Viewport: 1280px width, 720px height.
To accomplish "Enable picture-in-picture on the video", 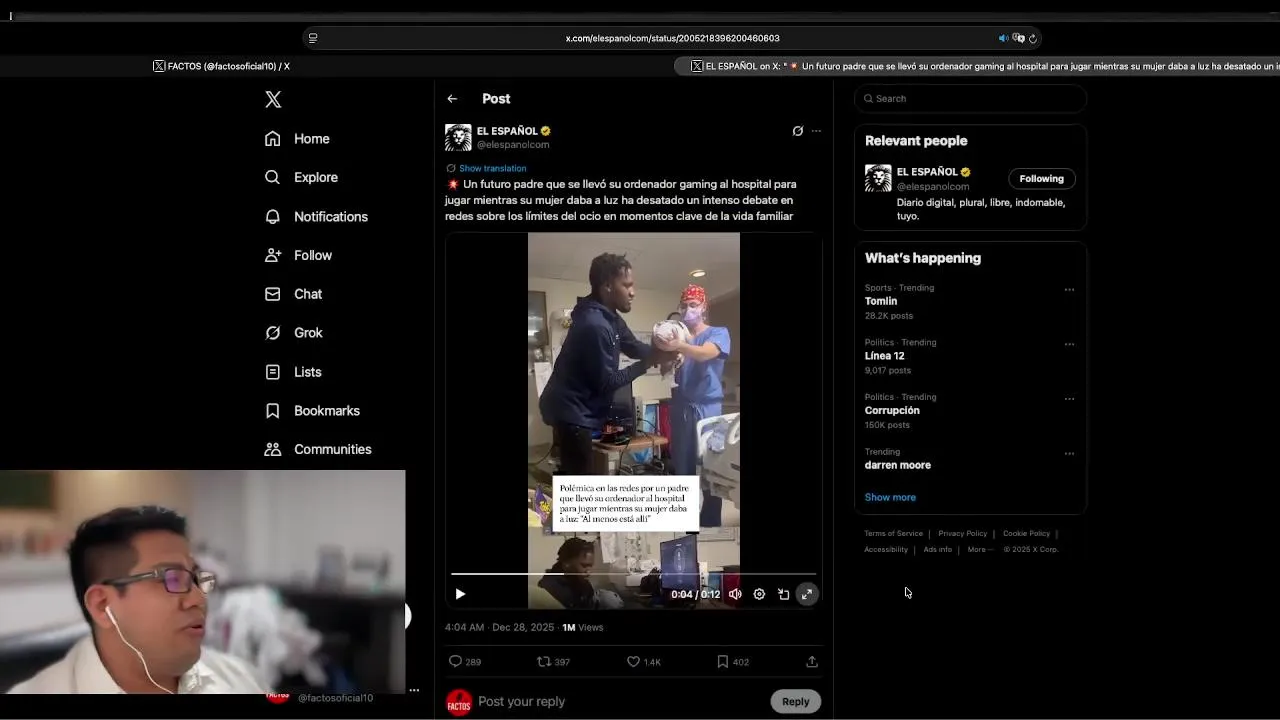I will coord(783,594).
